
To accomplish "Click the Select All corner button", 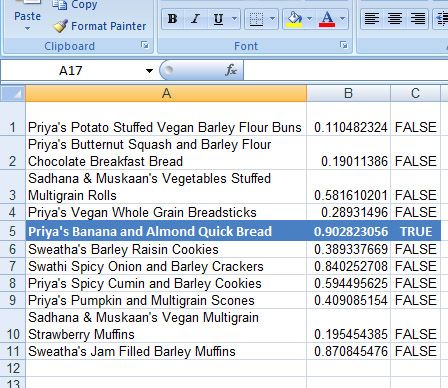I will [x=13, y=93].
